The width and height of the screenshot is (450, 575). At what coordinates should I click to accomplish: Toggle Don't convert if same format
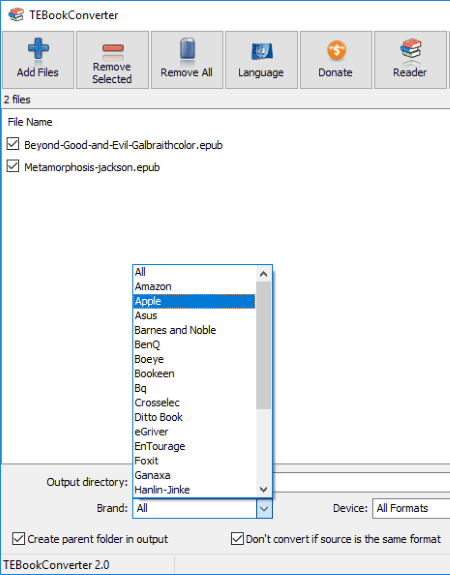click(237, 539)
